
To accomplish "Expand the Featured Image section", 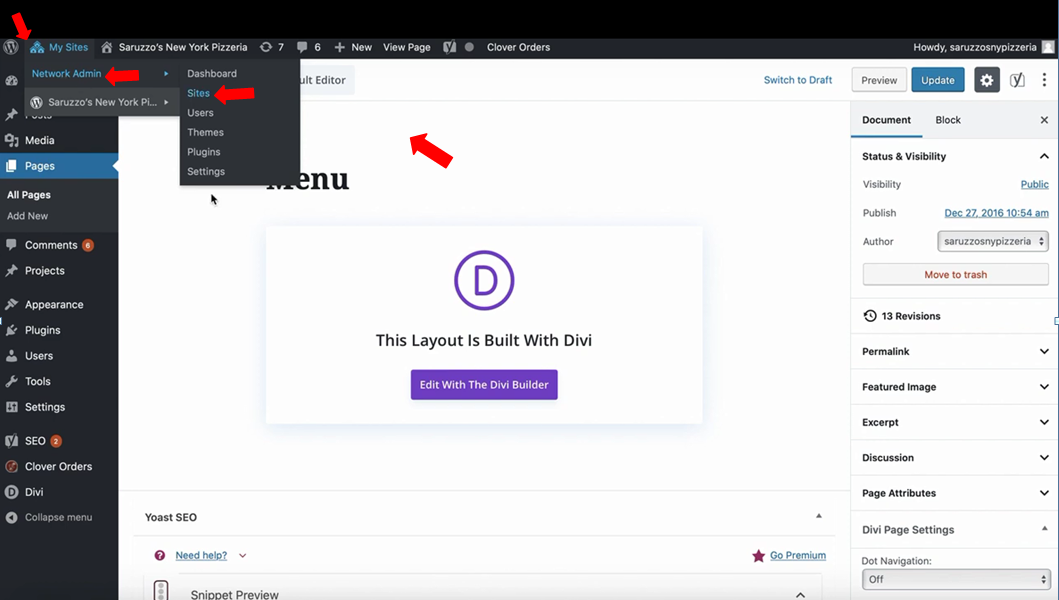I will (x=955, y=387).
